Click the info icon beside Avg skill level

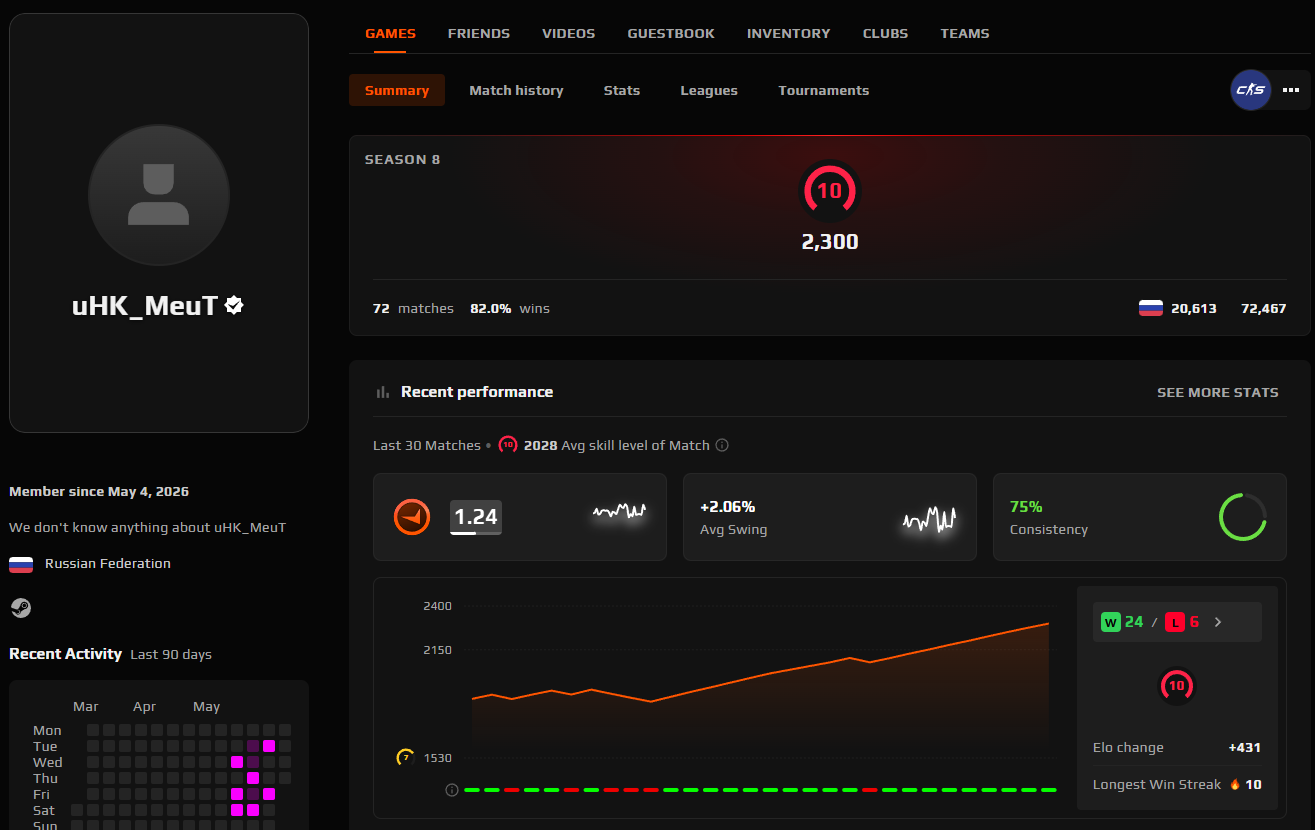[722, 445]
